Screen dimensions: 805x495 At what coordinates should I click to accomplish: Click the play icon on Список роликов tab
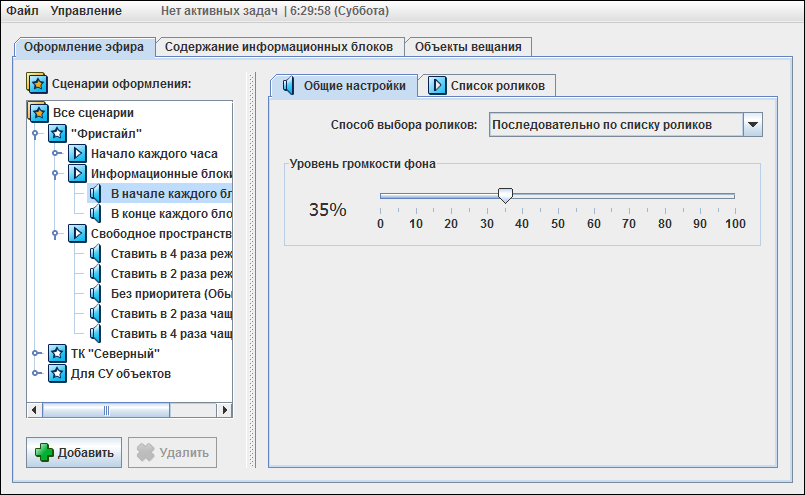point(437,85)
